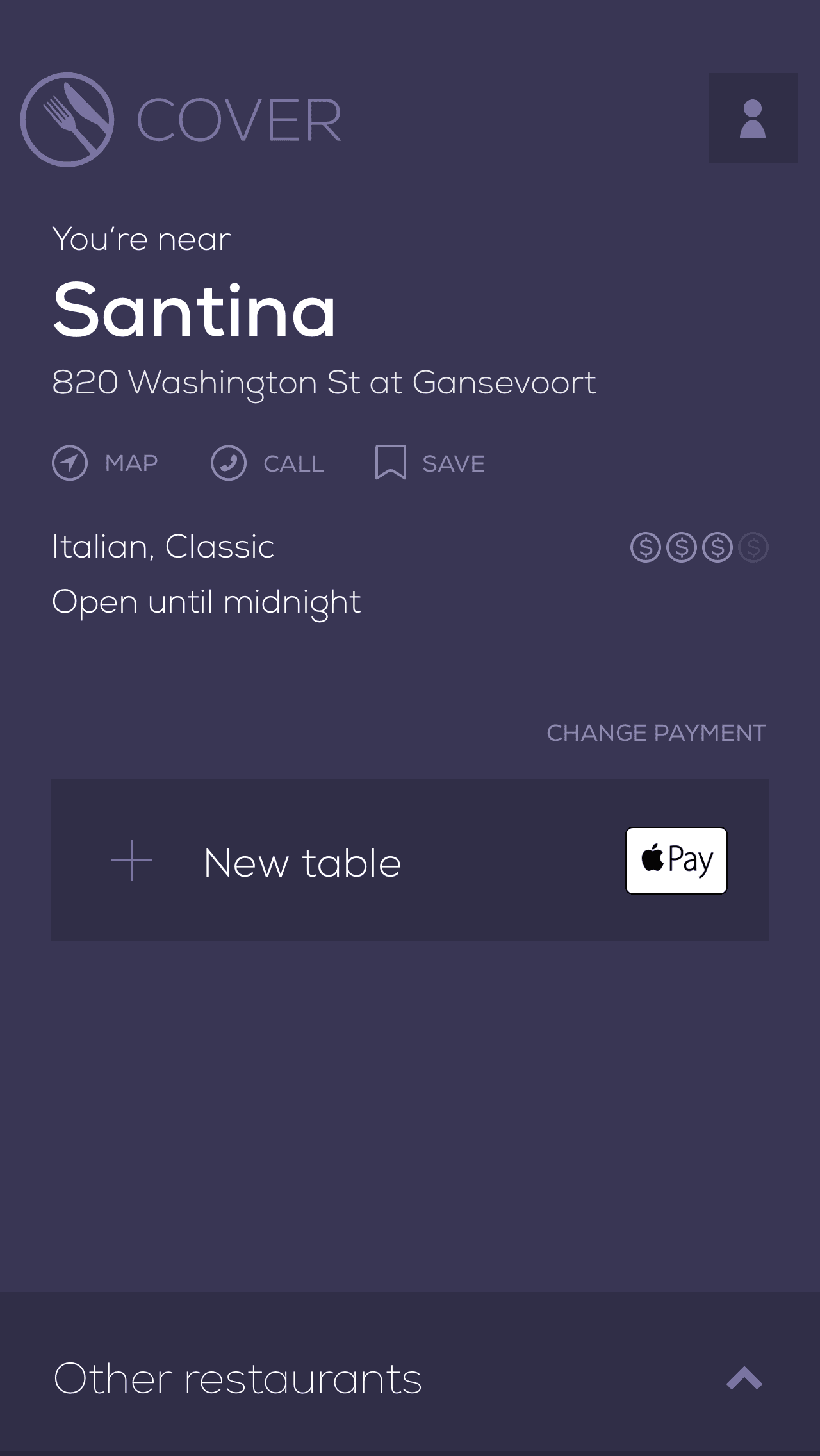Expand the list with the up chevron
Viewport: 820px width, 1456px height.
tap(744, 1378)
